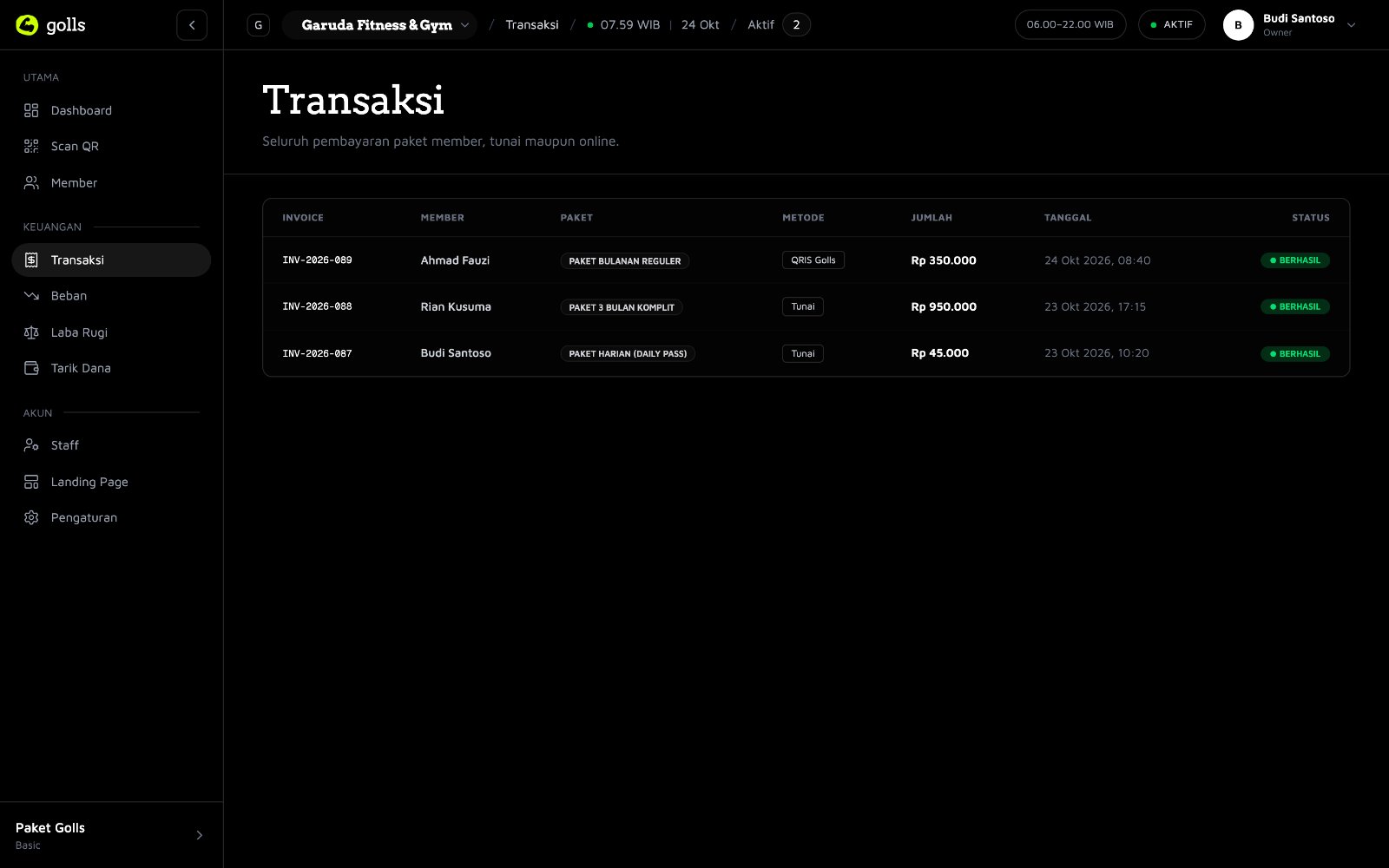This screenshot has width=1389, height=868.
Task: Click invoice number INV-2026-088
Action: pyautogui.click(x=317, y=306)
